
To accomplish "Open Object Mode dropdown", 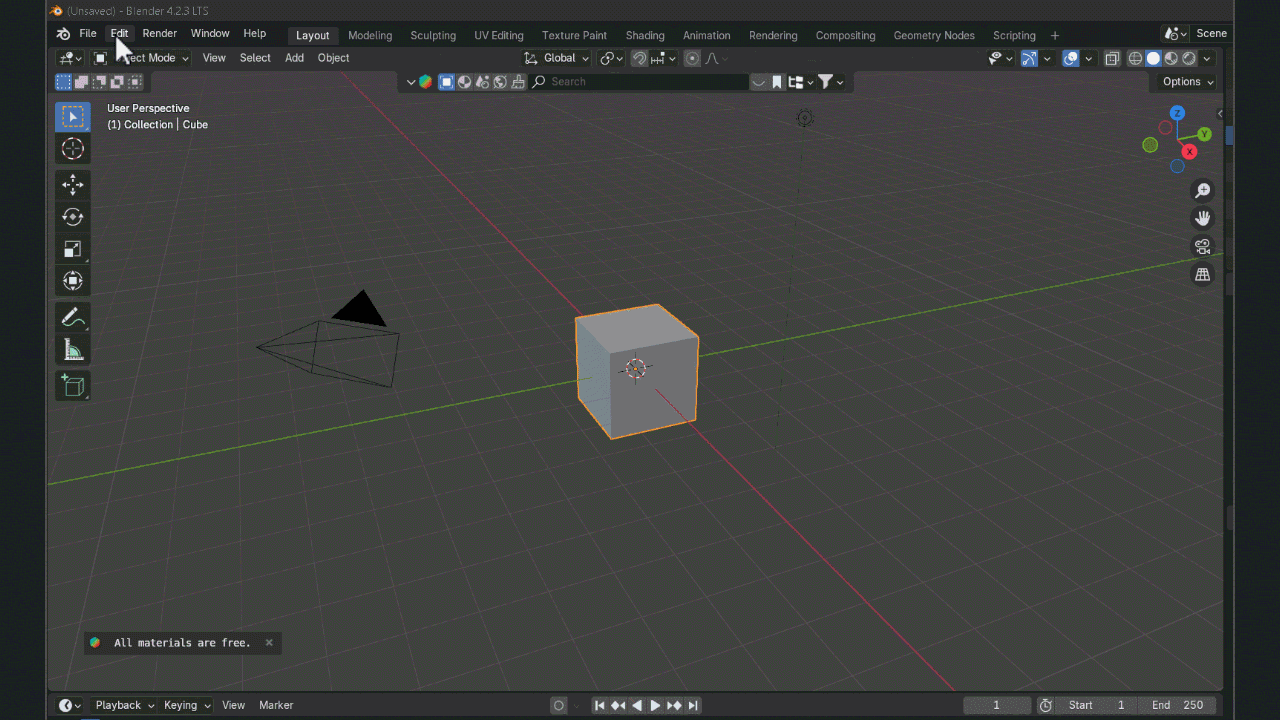I will 141,58.
